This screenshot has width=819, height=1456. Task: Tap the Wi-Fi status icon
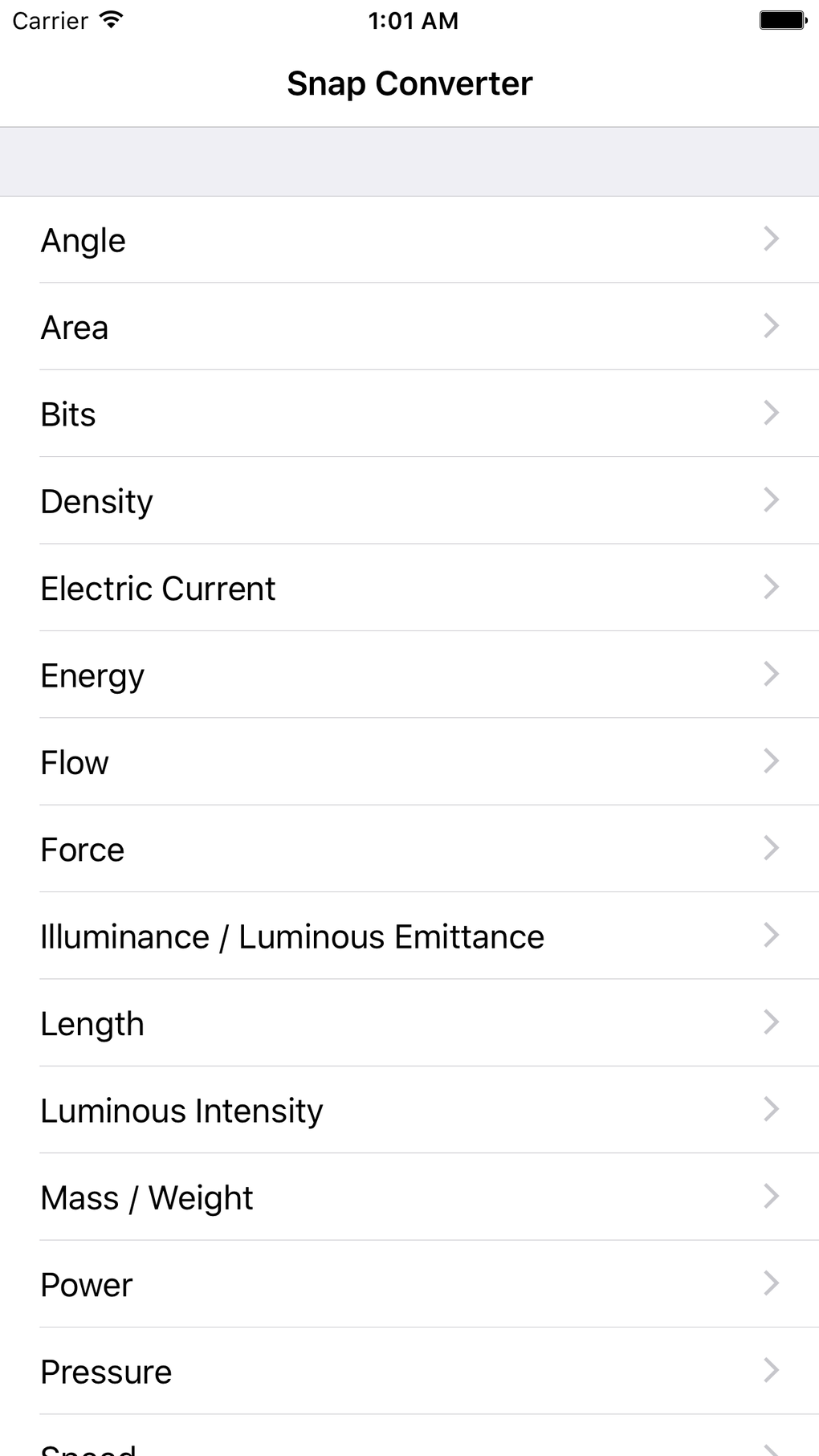click(112, 20)
